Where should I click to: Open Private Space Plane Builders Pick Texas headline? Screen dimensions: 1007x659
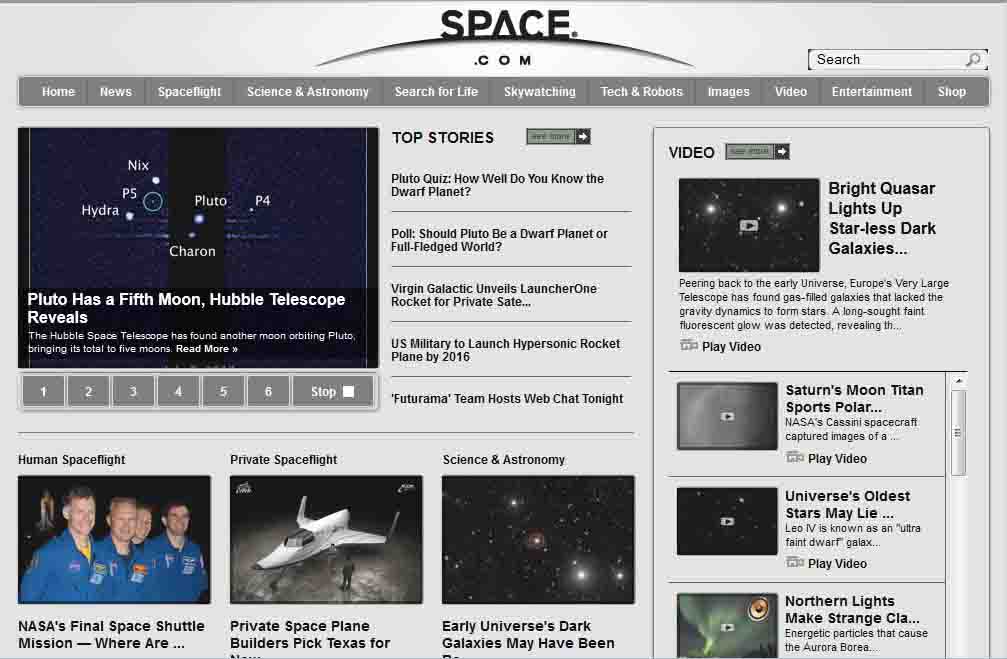310,638
